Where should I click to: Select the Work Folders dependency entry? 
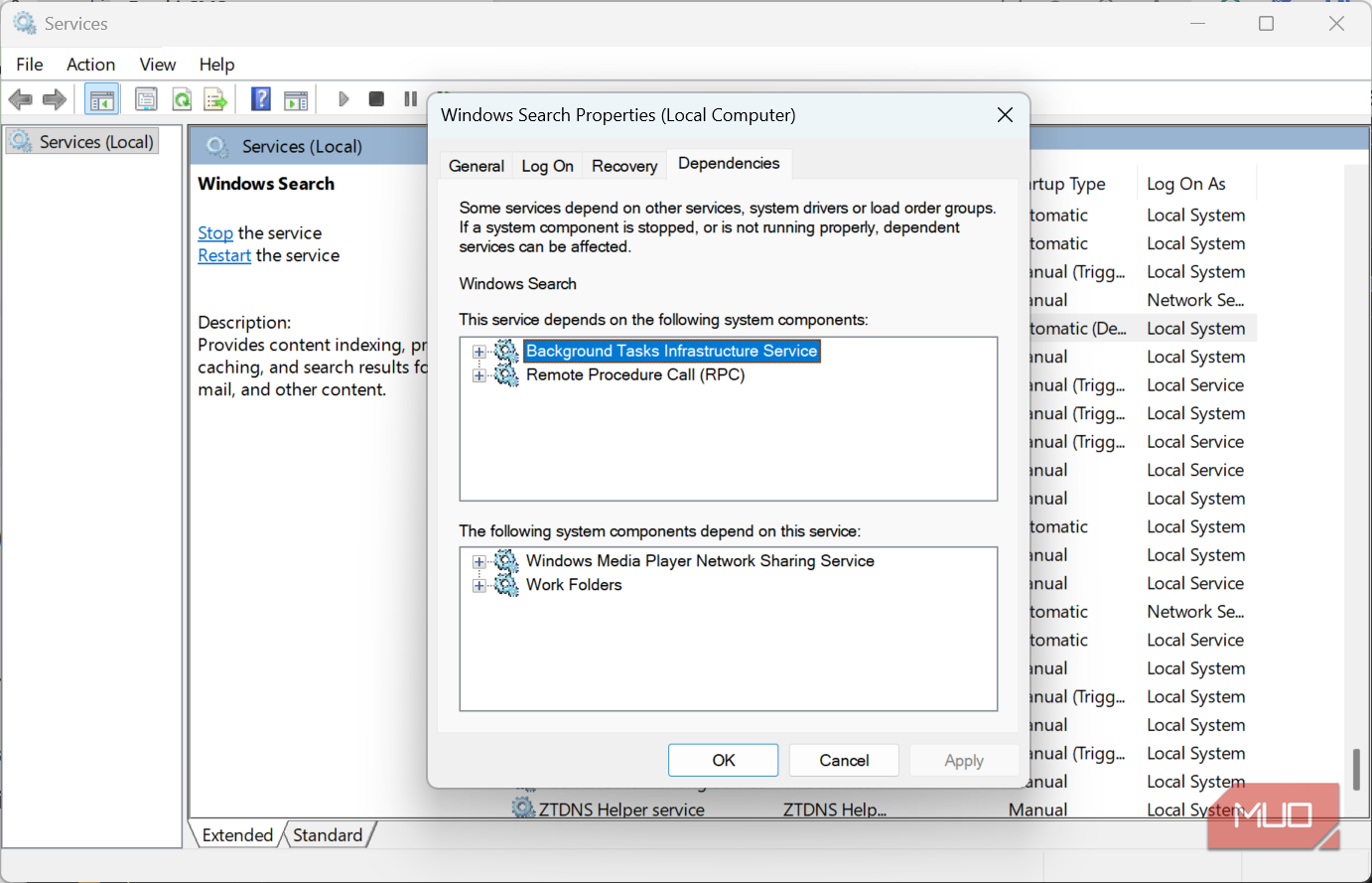click(x=574, y=585)
